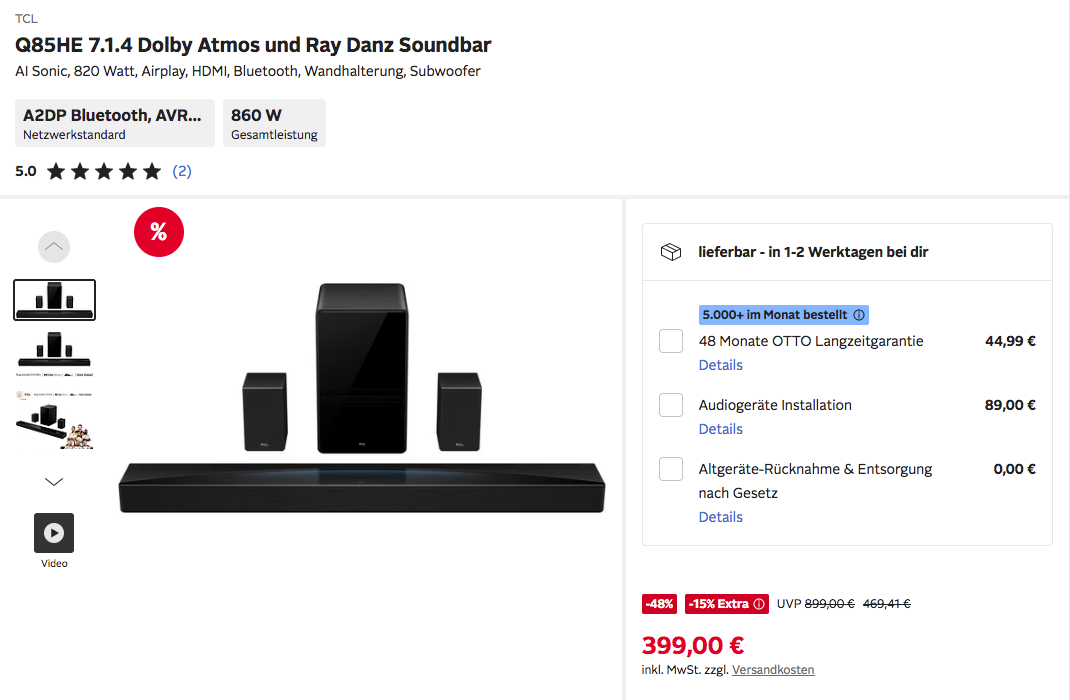Open info icon on -15% Extra badge
The height and width of the screenshot is (700, 1070).
(x=759, y=604)
